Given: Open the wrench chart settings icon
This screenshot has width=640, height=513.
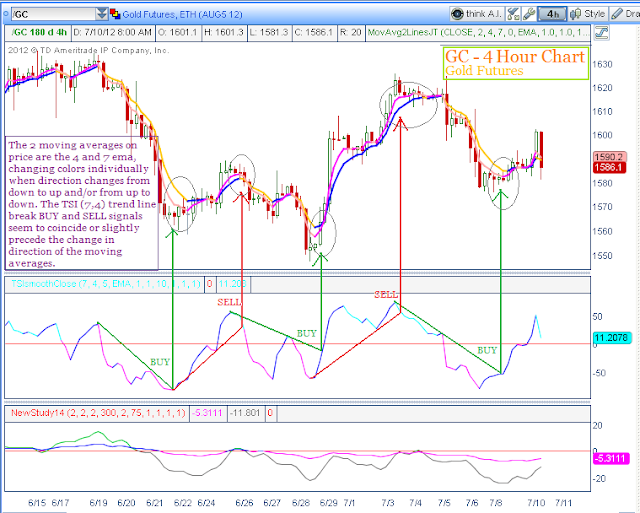Looking at the screenshot, I should (x=529, y=14).
